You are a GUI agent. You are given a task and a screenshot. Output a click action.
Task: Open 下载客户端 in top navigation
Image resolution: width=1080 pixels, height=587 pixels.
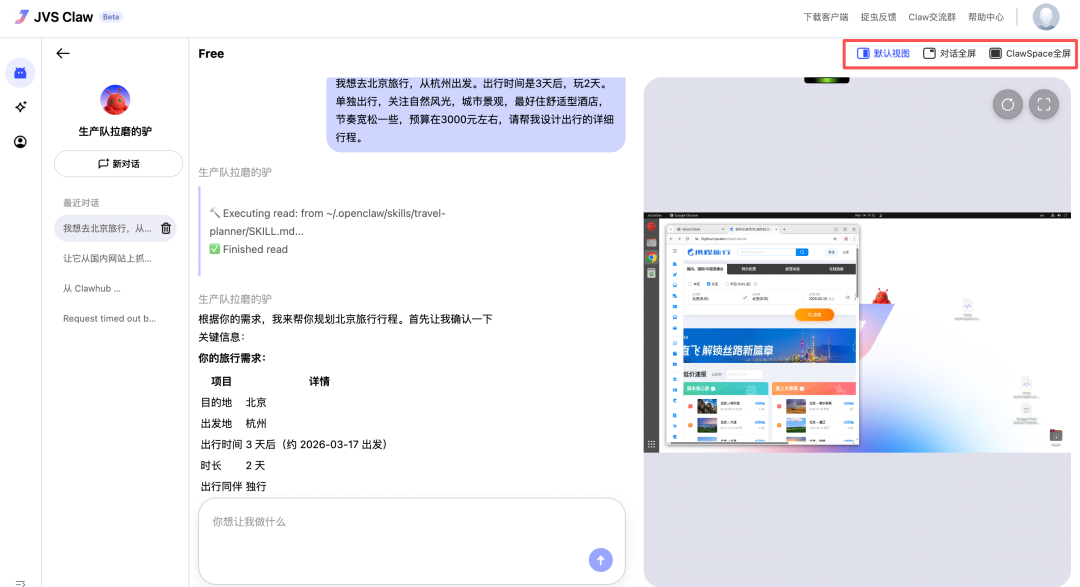tap(826, 17)
